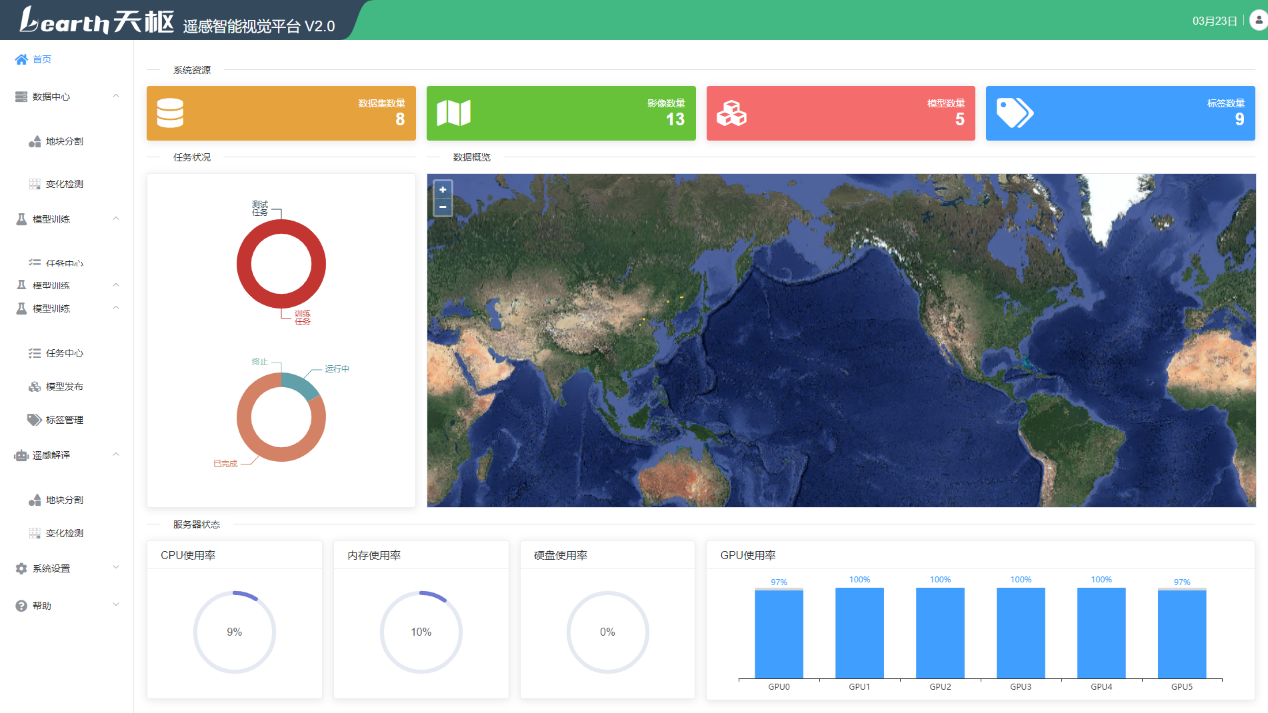Image resolution: width=1268 pixels, height=713 pixels.
Task: Click the 遥感智能视觉平台 V2.0 title
Action: pyautogui.click(x=259, y=26)
